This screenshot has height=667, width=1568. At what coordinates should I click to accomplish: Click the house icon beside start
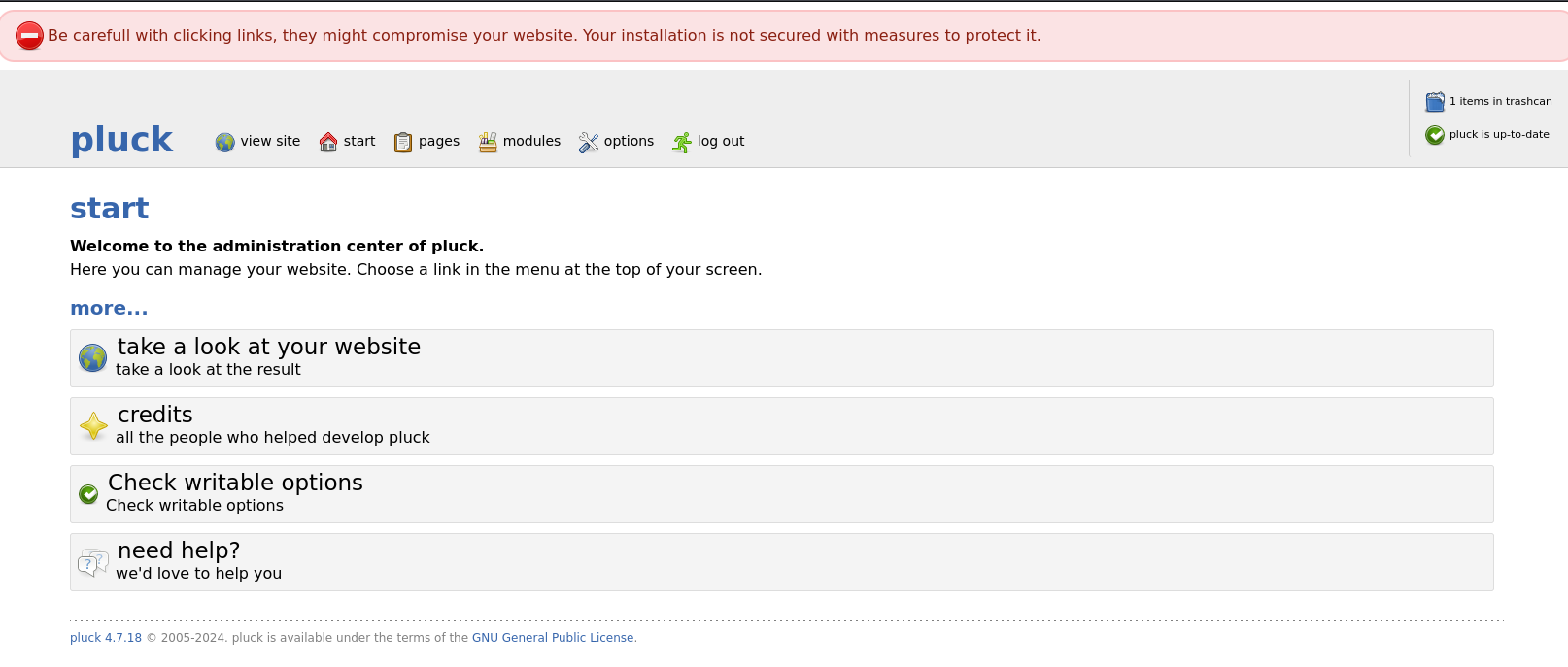tap(328, 142)
